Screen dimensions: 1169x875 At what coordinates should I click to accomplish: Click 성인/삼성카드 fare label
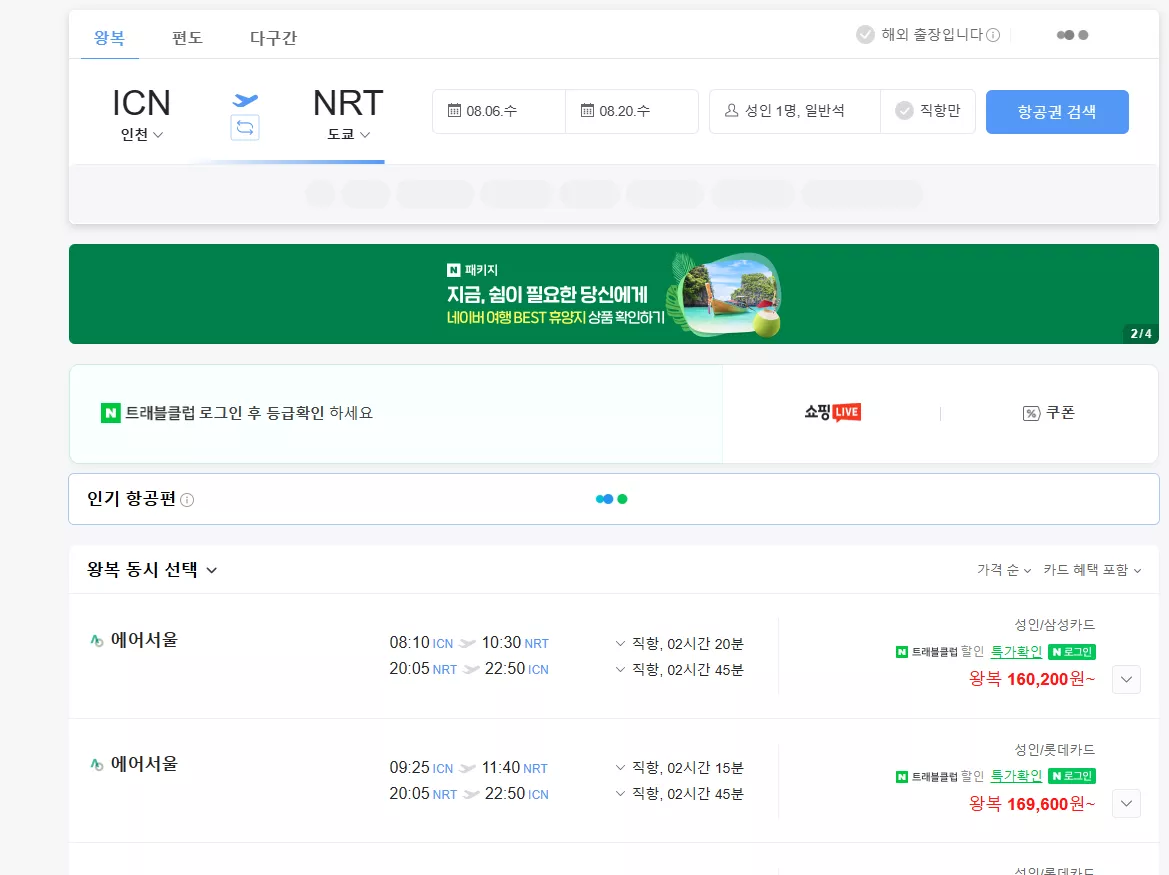1054,625
